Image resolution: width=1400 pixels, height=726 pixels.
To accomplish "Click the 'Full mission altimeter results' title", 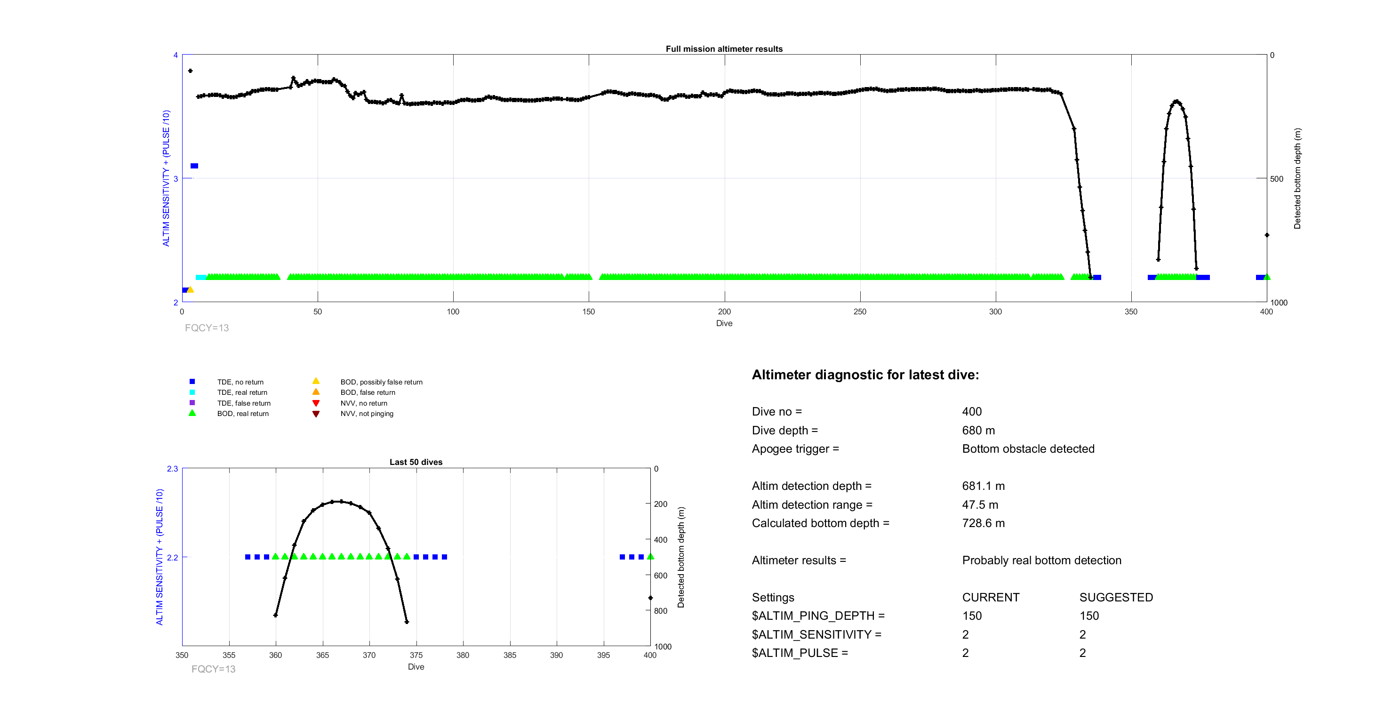I will (724, 49).
